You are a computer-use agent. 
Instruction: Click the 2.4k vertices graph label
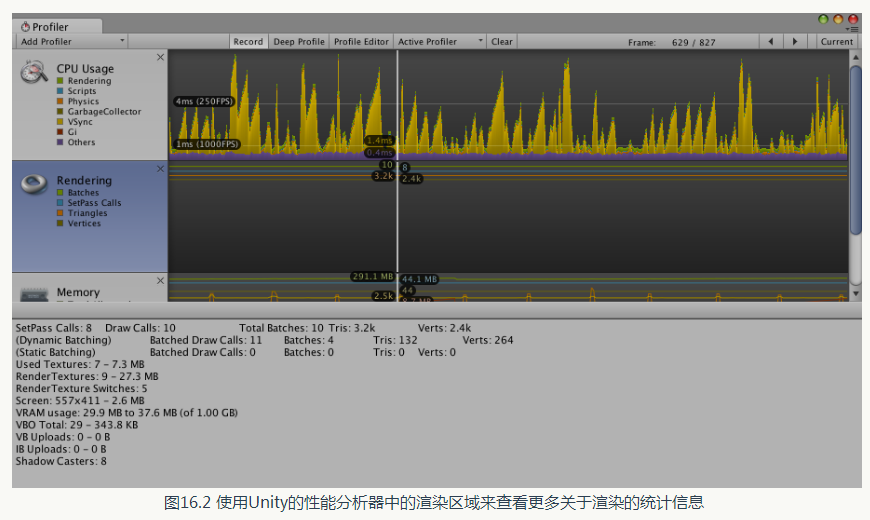[x=411, y=179]
